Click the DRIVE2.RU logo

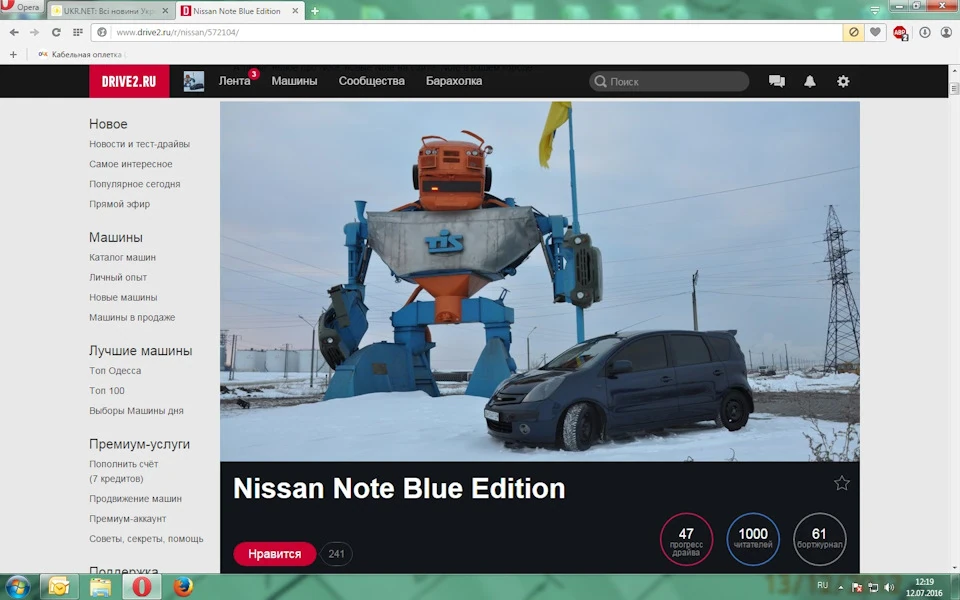(129, 81)
